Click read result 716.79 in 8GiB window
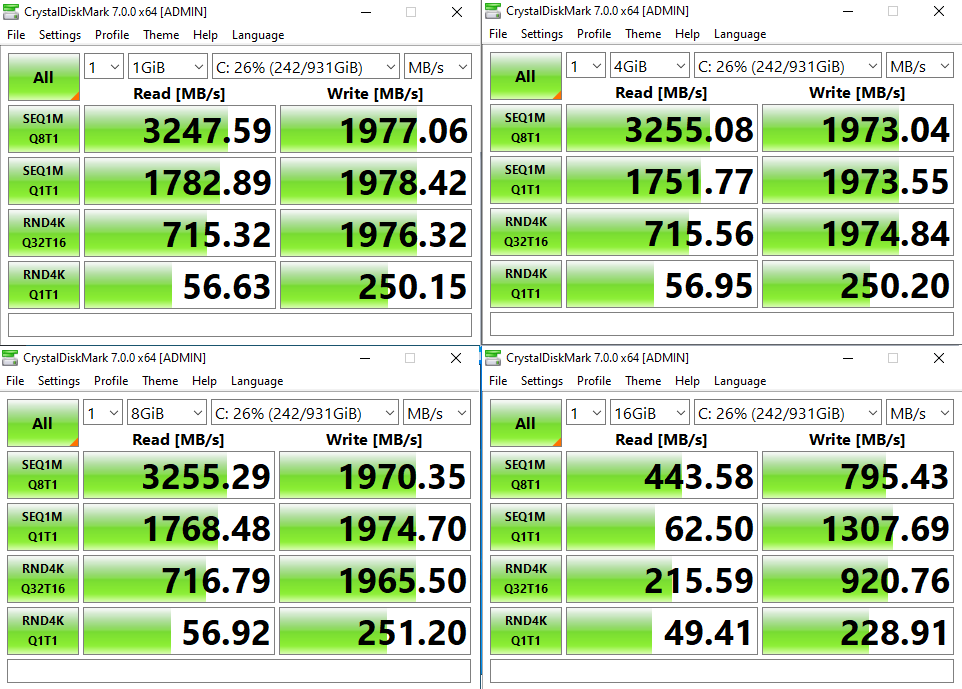The image size is (962, 689). coord(179,579)
